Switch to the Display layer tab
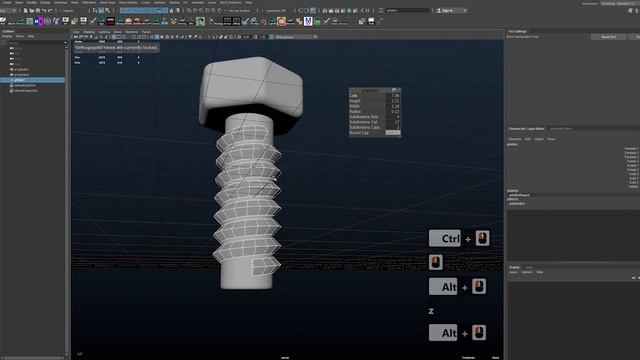This screenshot has height=360, width=640. tap(514, 267)
